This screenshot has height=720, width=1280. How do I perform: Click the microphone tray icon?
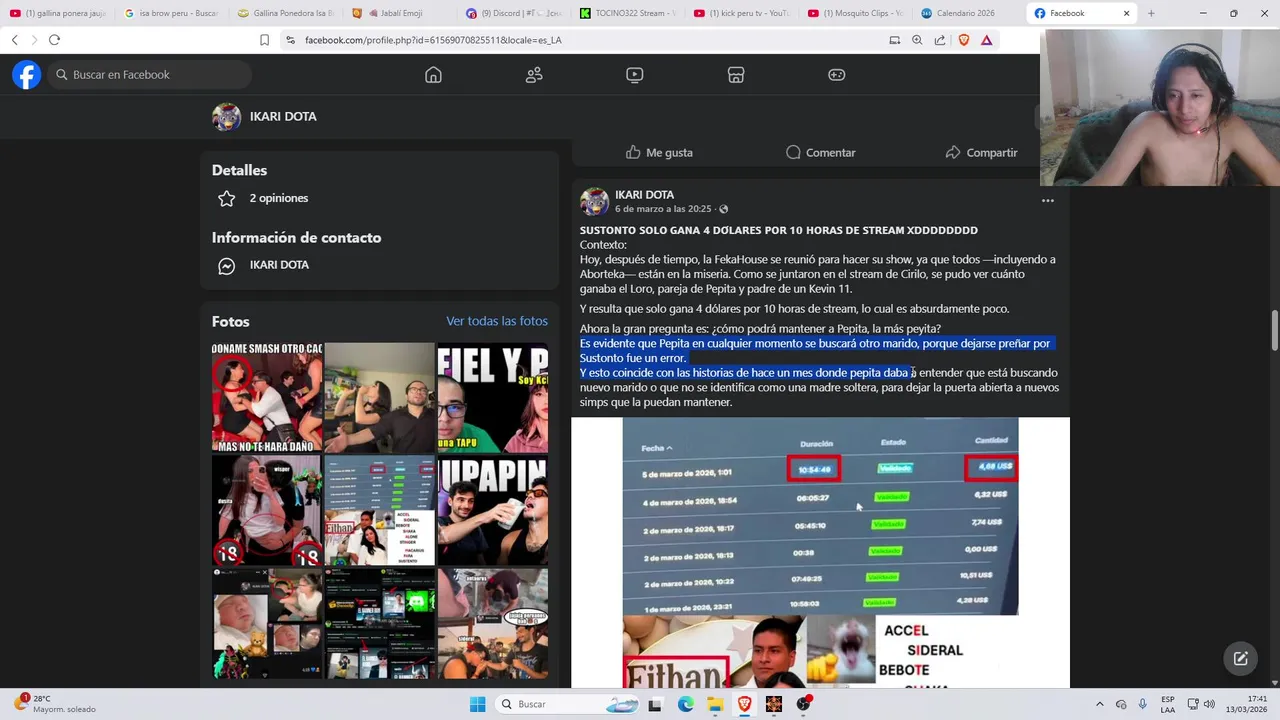1142,704
